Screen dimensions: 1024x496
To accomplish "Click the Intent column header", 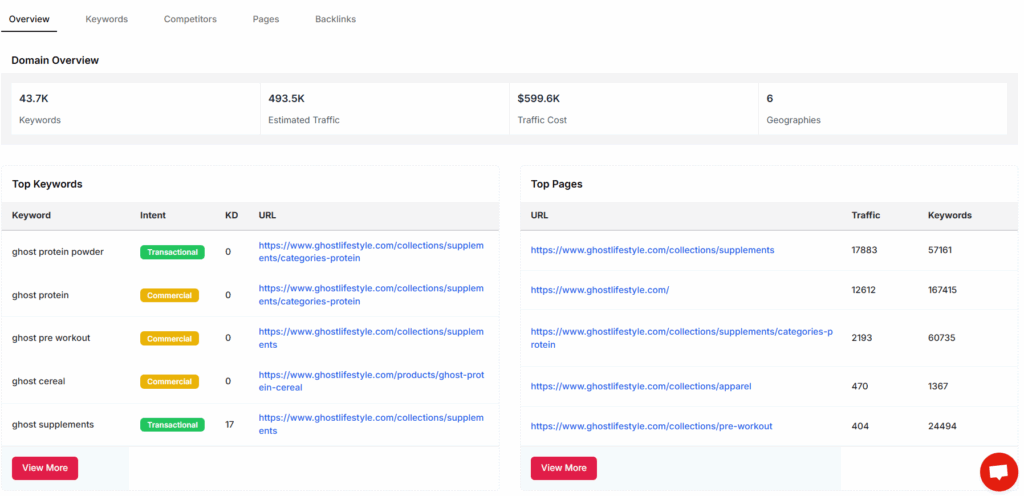I will [153, 215].
